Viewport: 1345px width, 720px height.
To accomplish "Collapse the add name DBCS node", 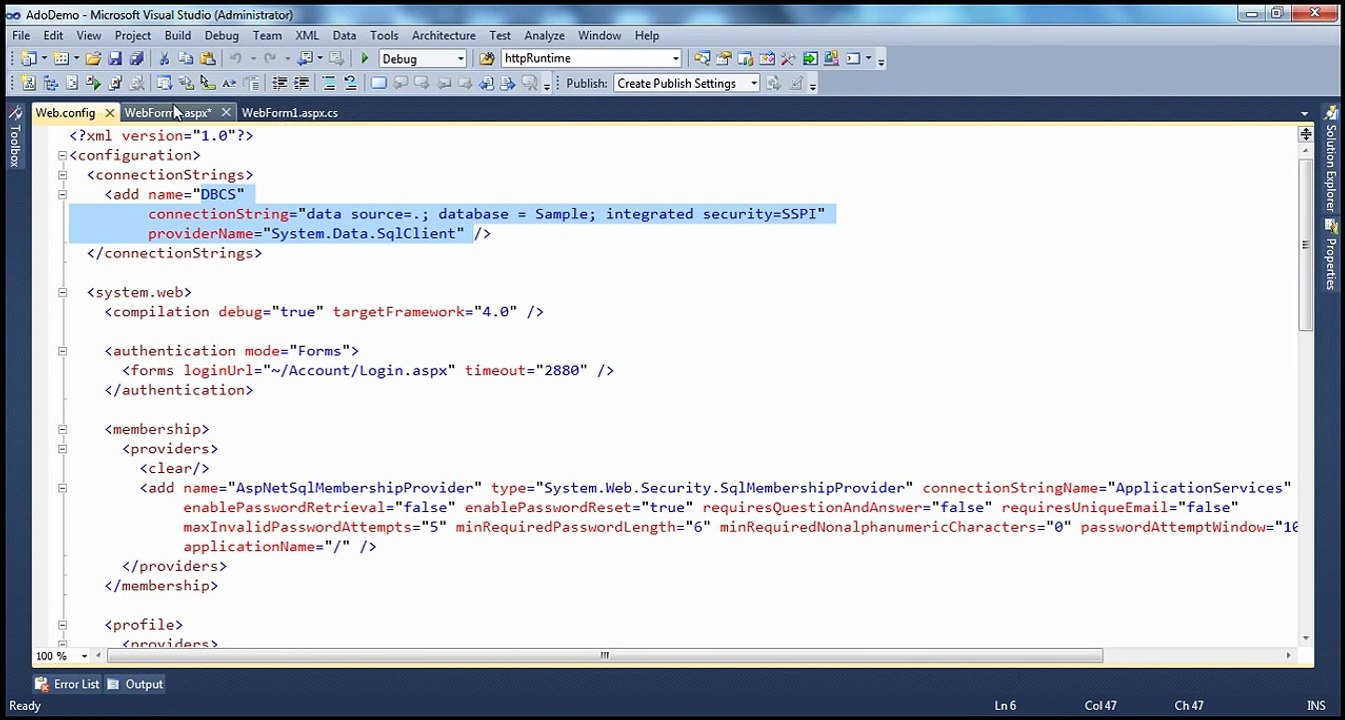I will (x=62, y=194).
